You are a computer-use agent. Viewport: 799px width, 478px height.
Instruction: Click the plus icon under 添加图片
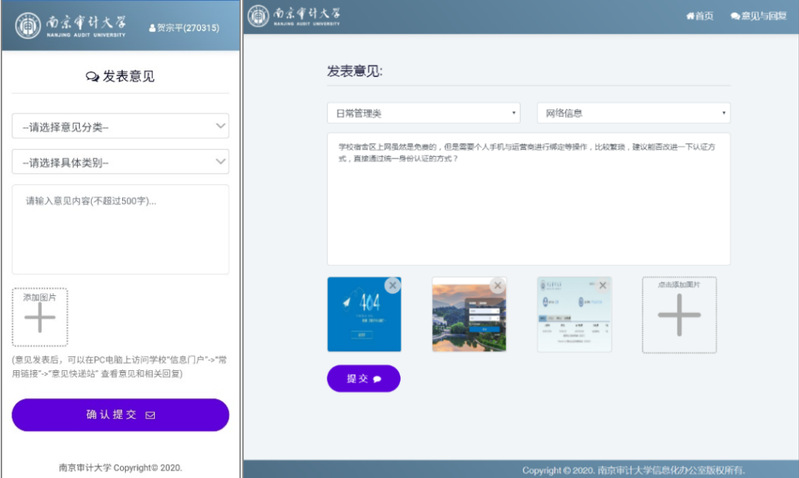pos(40,319)
